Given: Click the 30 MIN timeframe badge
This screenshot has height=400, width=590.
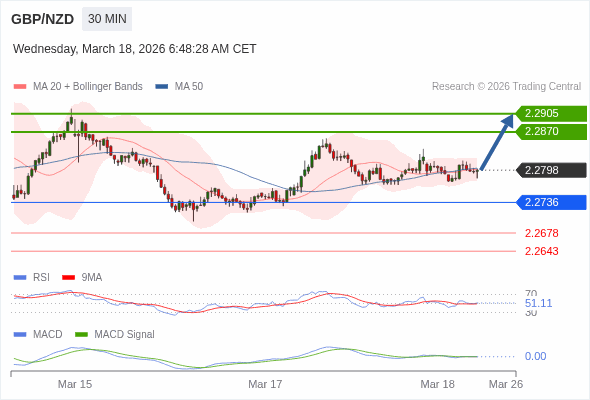Looking at the screenshot, I should 107,19.
